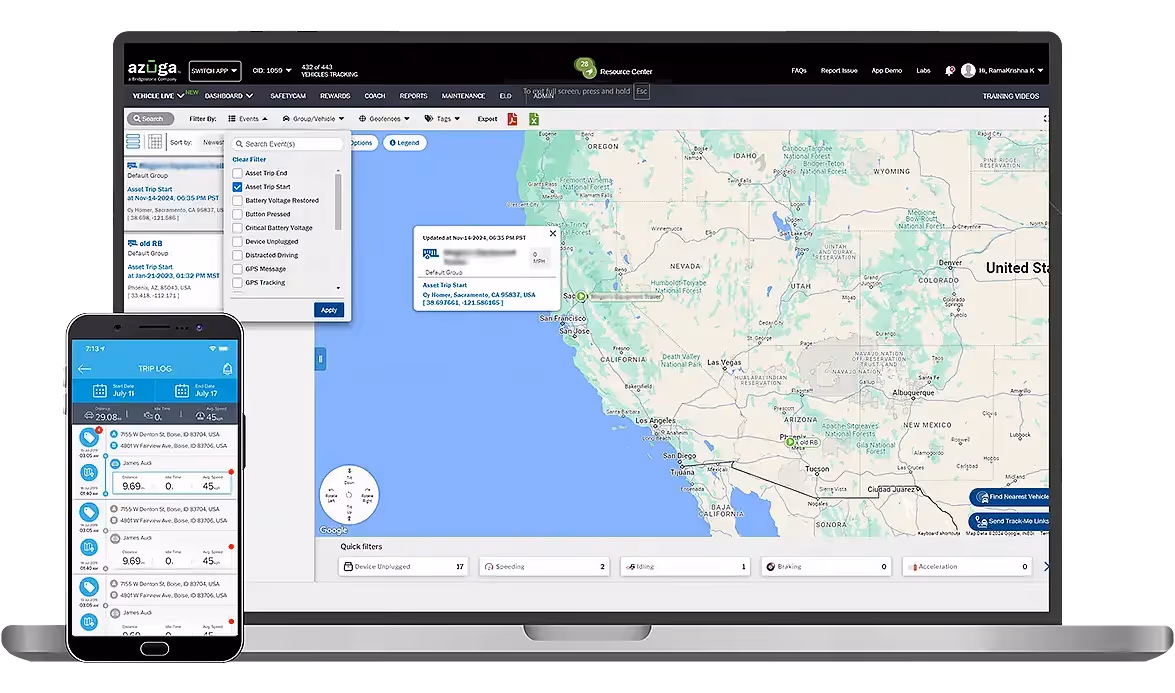
Task: Check the Distracted Driving checkbox
Action: point(238,255)
